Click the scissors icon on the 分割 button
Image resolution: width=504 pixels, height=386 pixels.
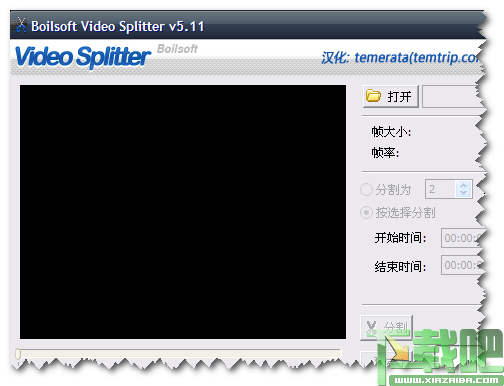point(371,328)
